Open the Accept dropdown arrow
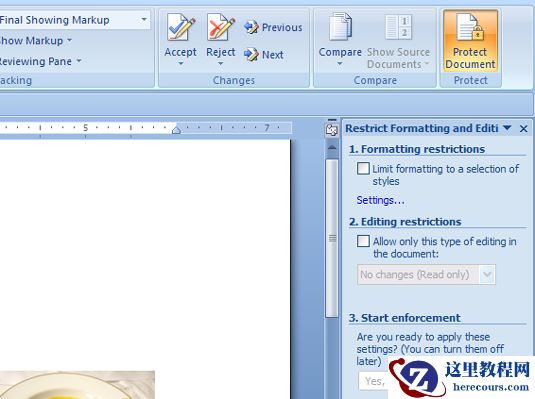The height and width of the screenshot is (399, 535). tap(181, 63)
